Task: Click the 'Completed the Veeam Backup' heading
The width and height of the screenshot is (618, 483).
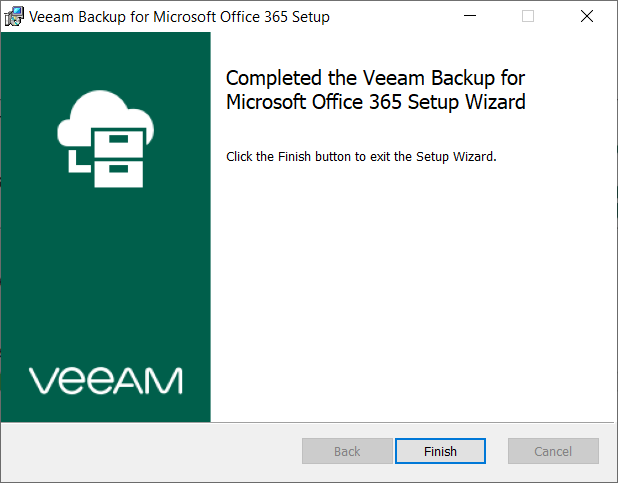Action: pyautogui.click(x=375, y=78)
